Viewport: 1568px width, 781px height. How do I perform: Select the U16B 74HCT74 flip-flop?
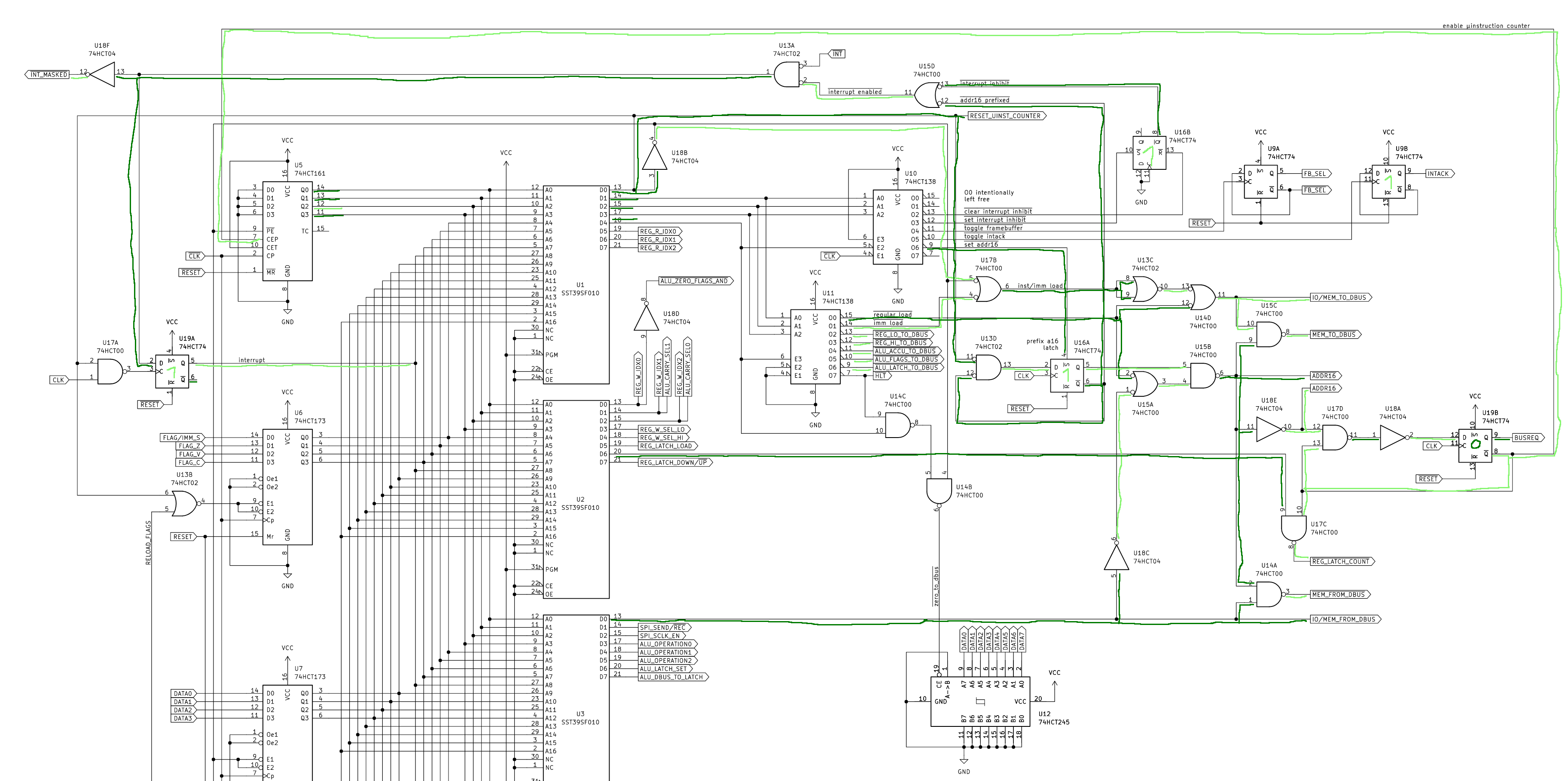[1149, 152]
